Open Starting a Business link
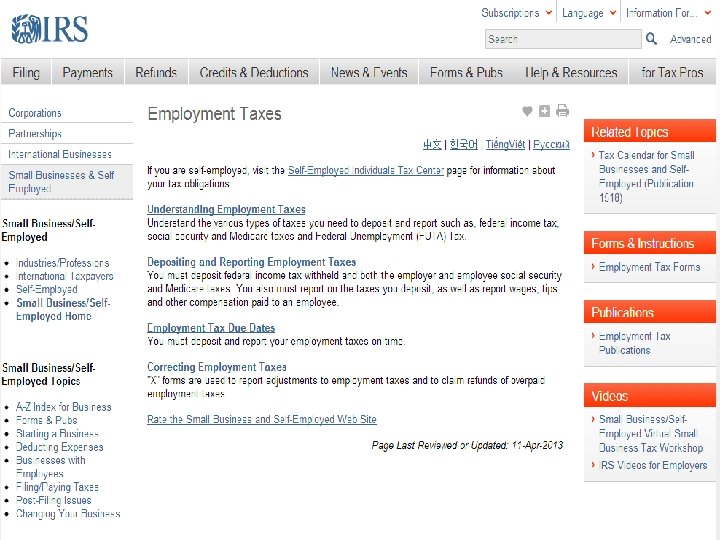 [57, 433]
